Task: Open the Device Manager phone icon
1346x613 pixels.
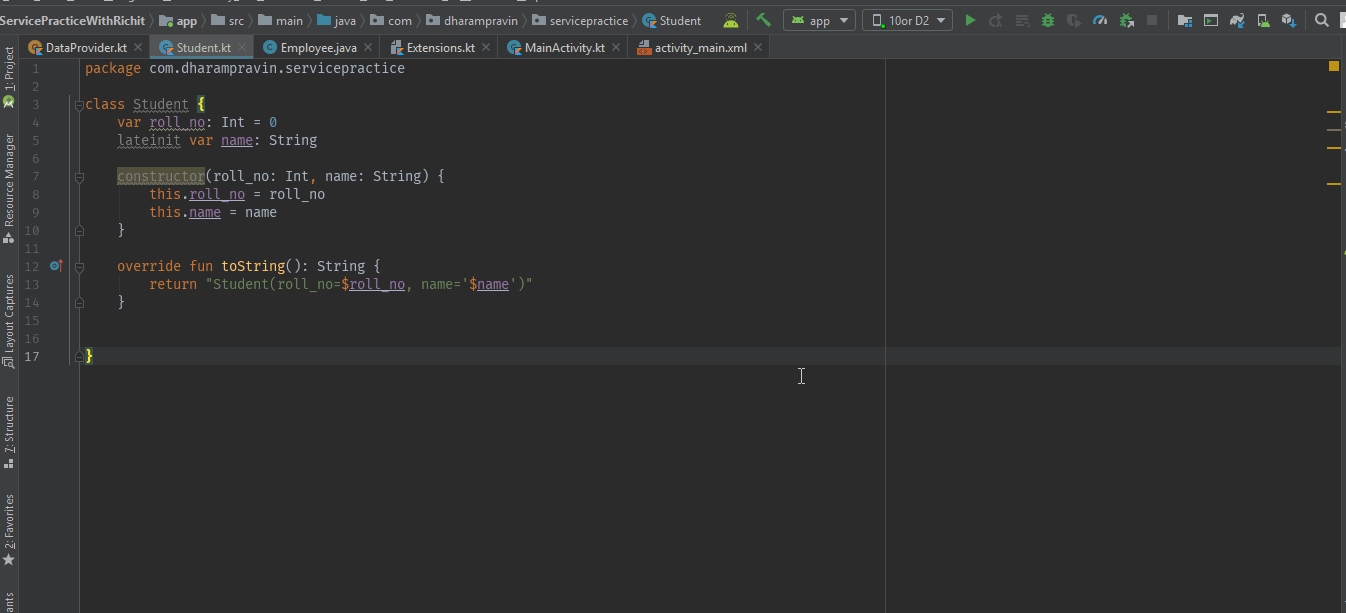Action: [1262, 19]
